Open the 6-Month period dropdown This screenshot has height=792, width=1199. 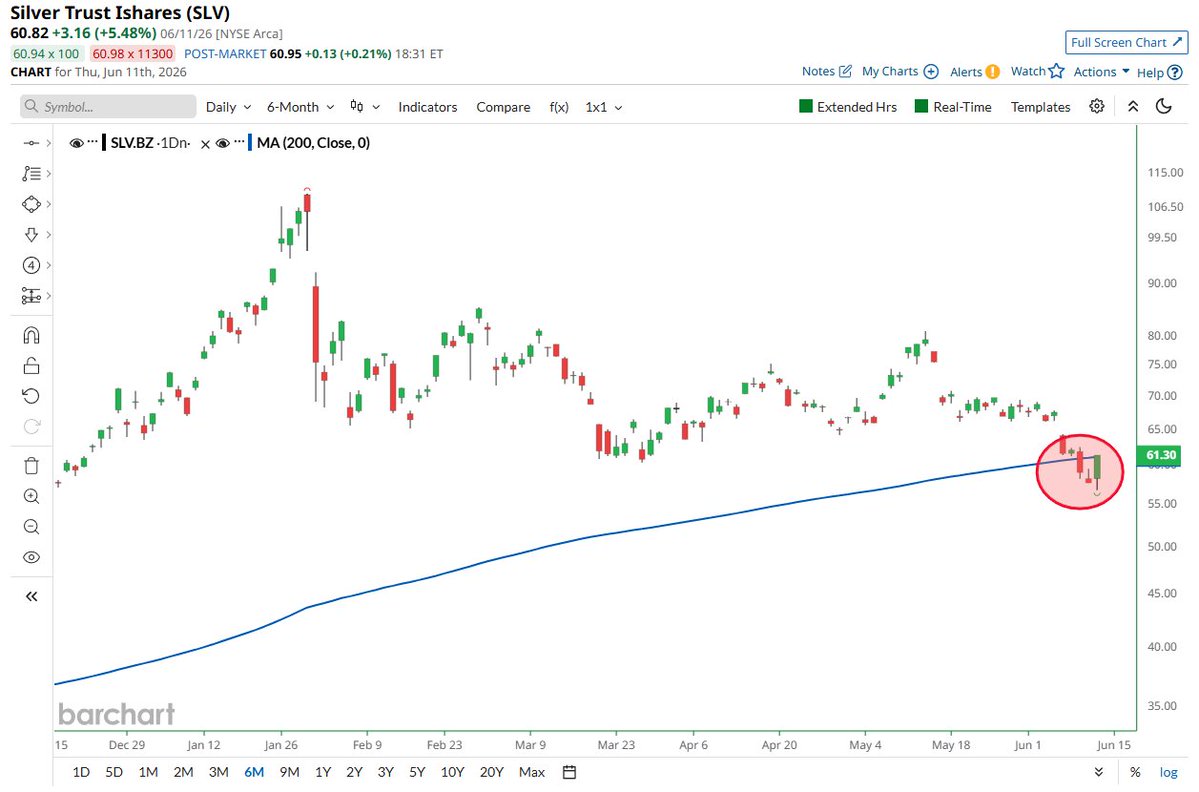[x=300, y=107]
